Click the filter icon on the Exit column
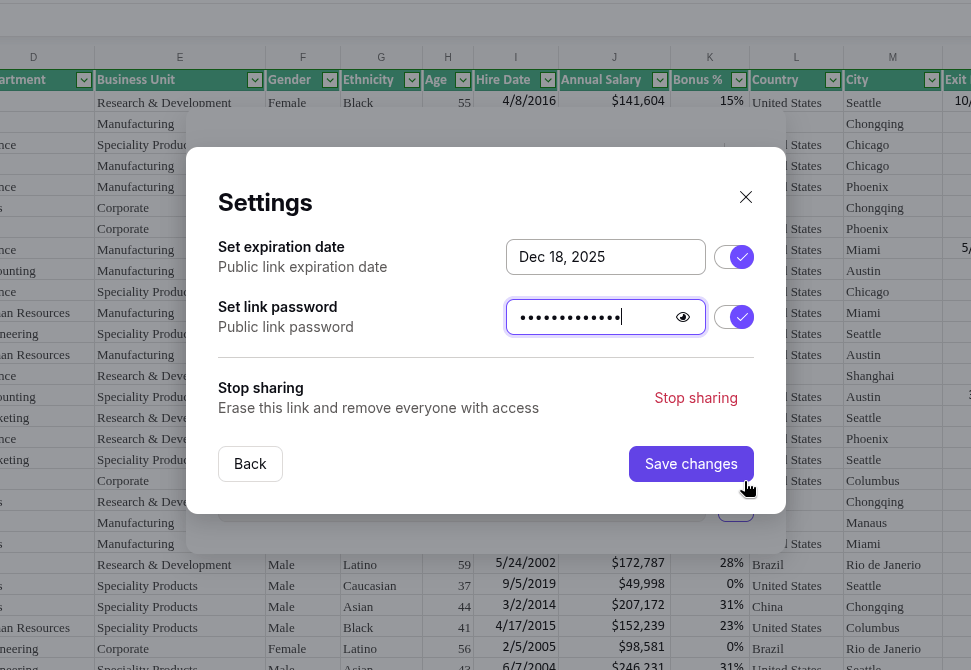This screenshot has width=971, height=670. click(x=967, y=80)
